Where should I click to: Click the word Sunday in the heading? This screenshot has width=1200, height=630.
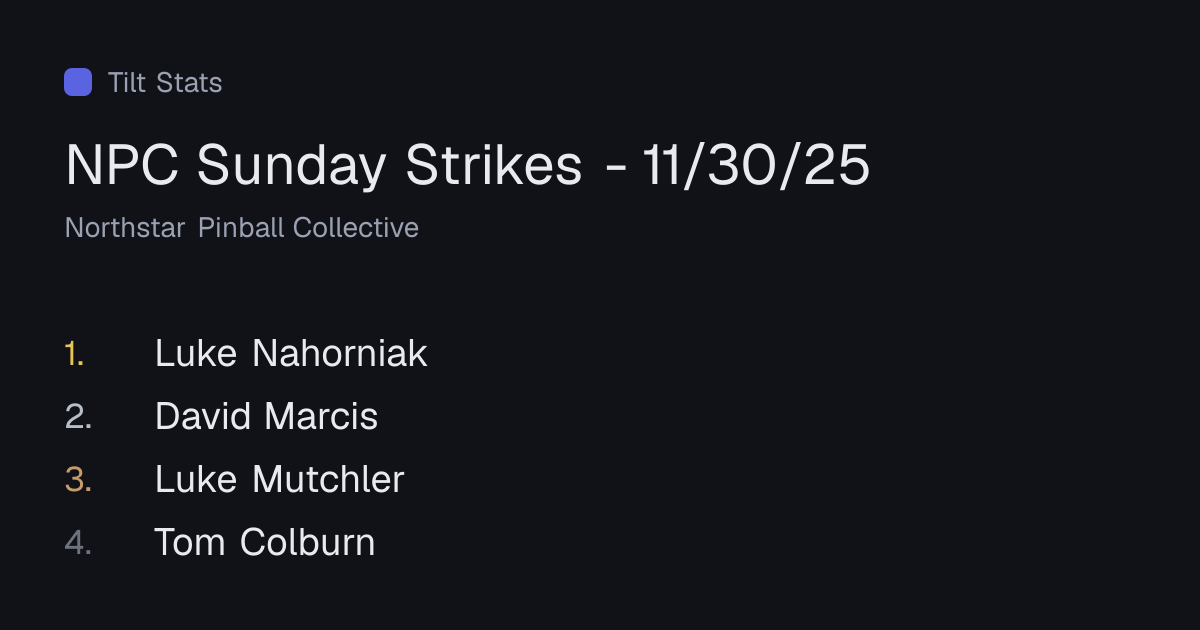[x=291, y=165]
